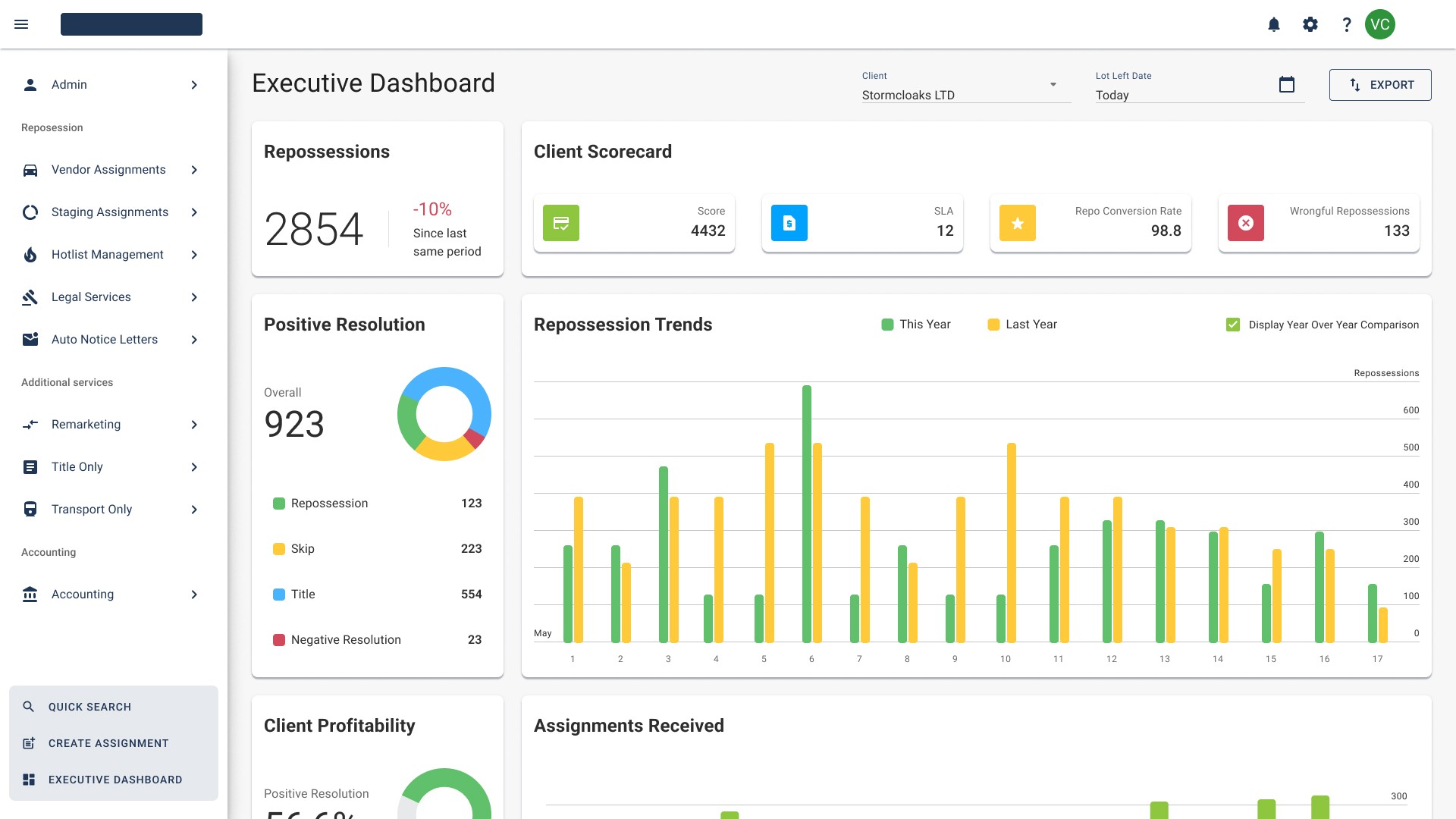Click the yellow Repo Conversion star icon
Viewport: 1456px width, 819px height.
(1018, 223)
